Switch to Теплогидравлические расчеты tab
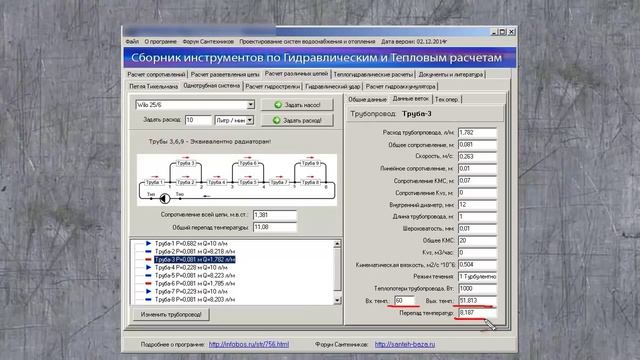This screenshot has width=640, height=360. point(373,74)
